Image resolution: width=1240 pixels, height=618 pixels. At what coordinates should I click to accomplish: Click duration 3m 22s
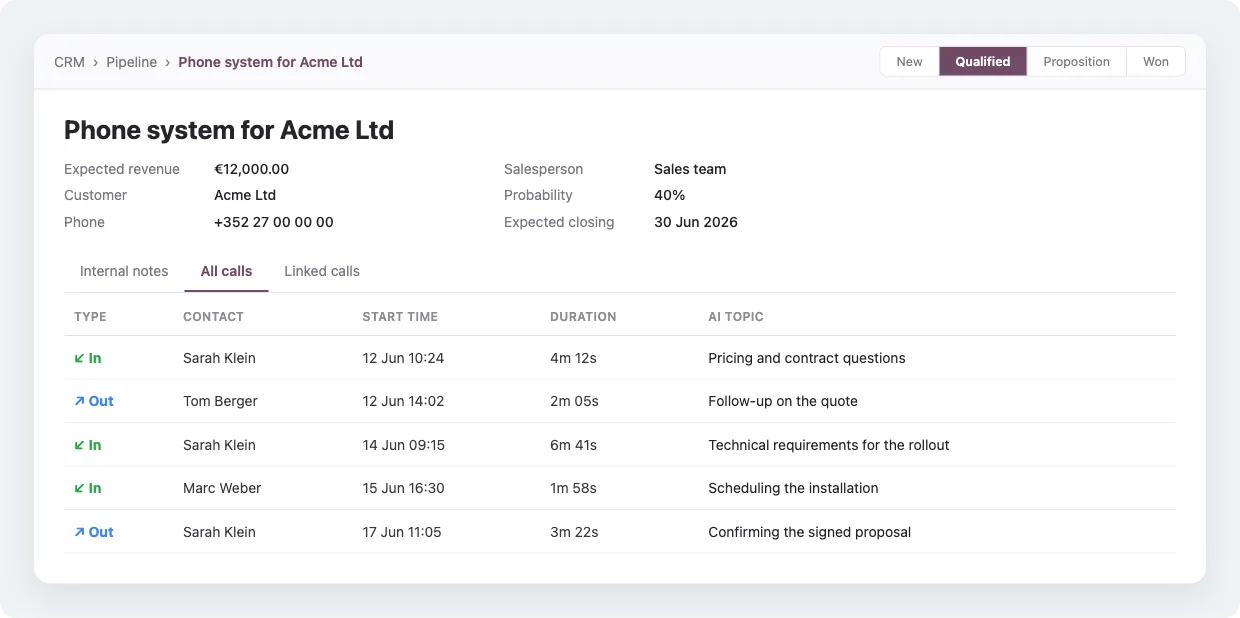(574, 532)
